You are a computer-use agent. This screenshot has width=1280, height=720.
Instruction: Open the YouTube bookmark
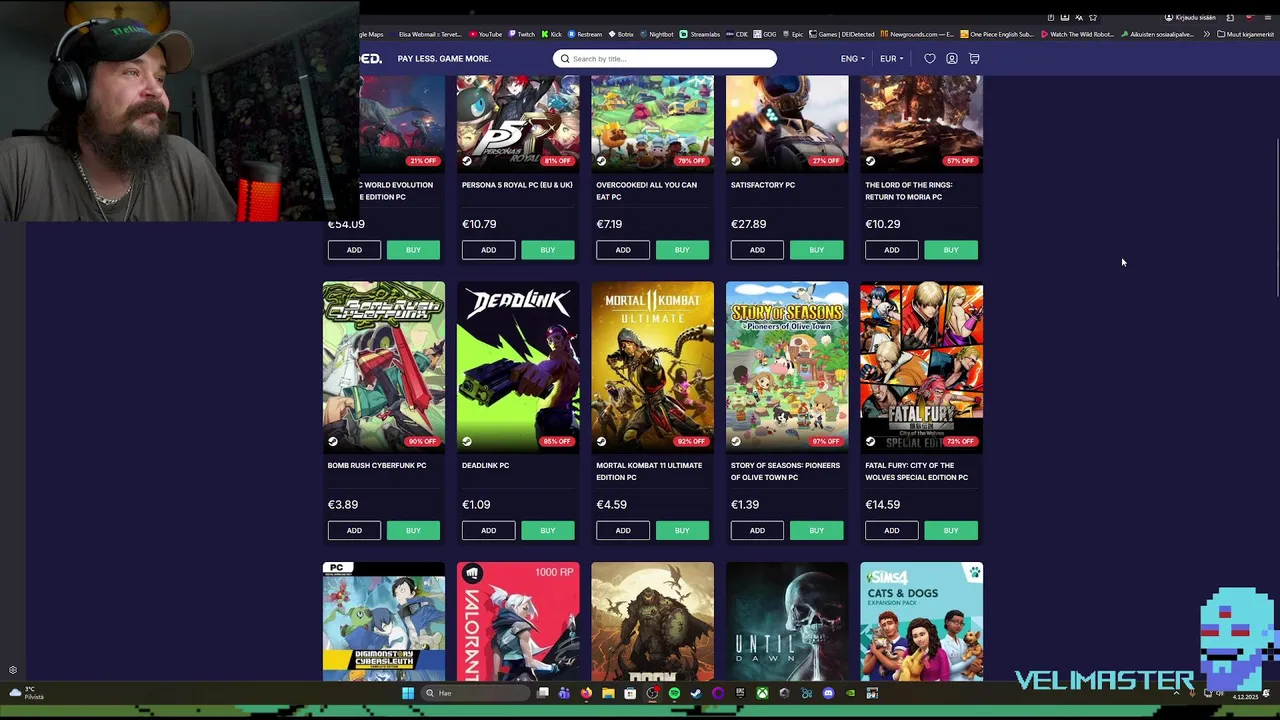tap(486, 34)
